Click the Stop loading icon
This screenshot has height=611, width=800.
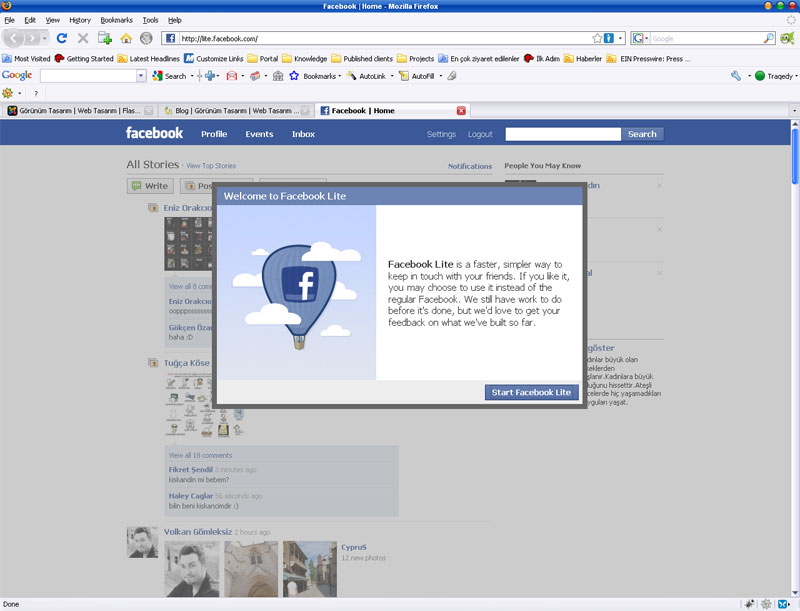pyautogui.click(x=83, y=38)
